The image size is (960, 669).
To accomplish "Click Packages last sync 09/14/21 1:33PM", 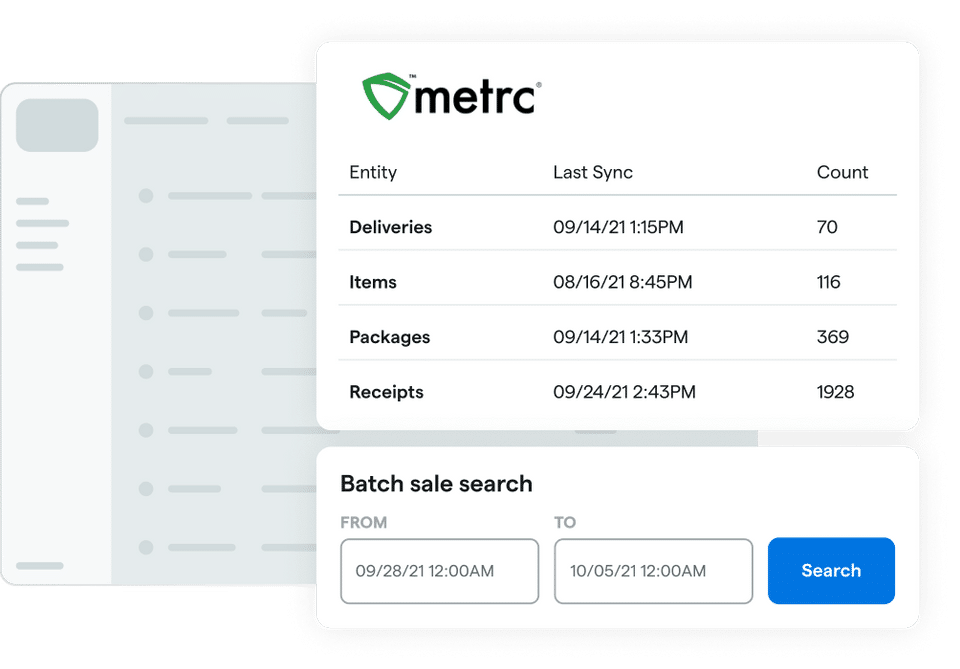I will 621,337.
